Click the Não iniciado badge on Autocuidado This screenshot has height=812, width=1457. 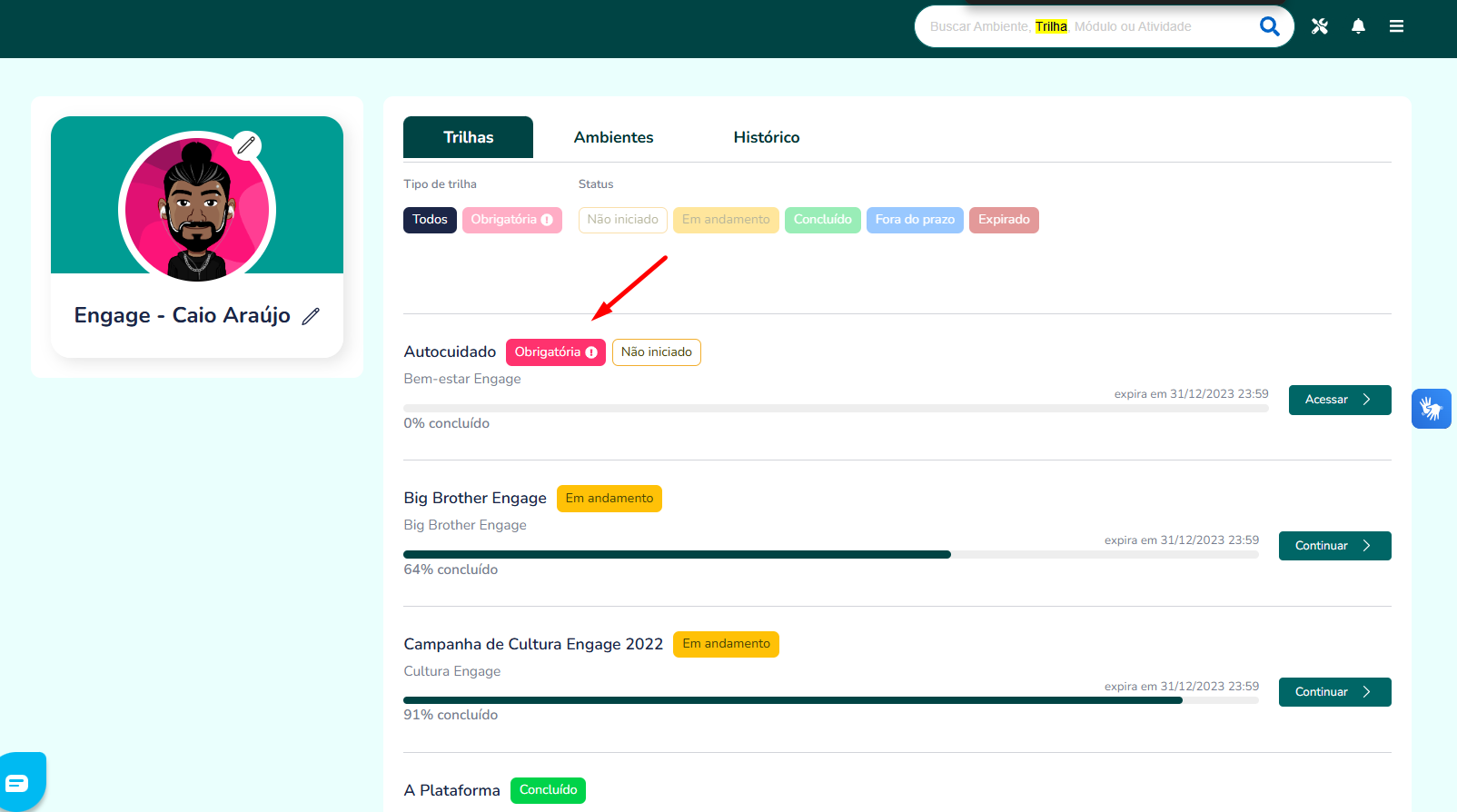coord(657,352)
